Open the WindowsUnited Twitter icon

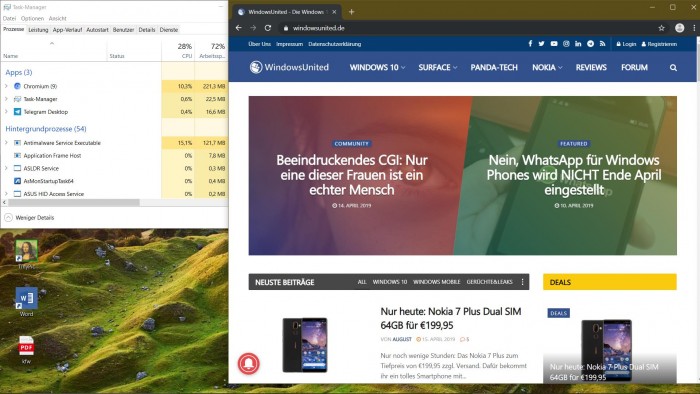[x=542, y=44]
